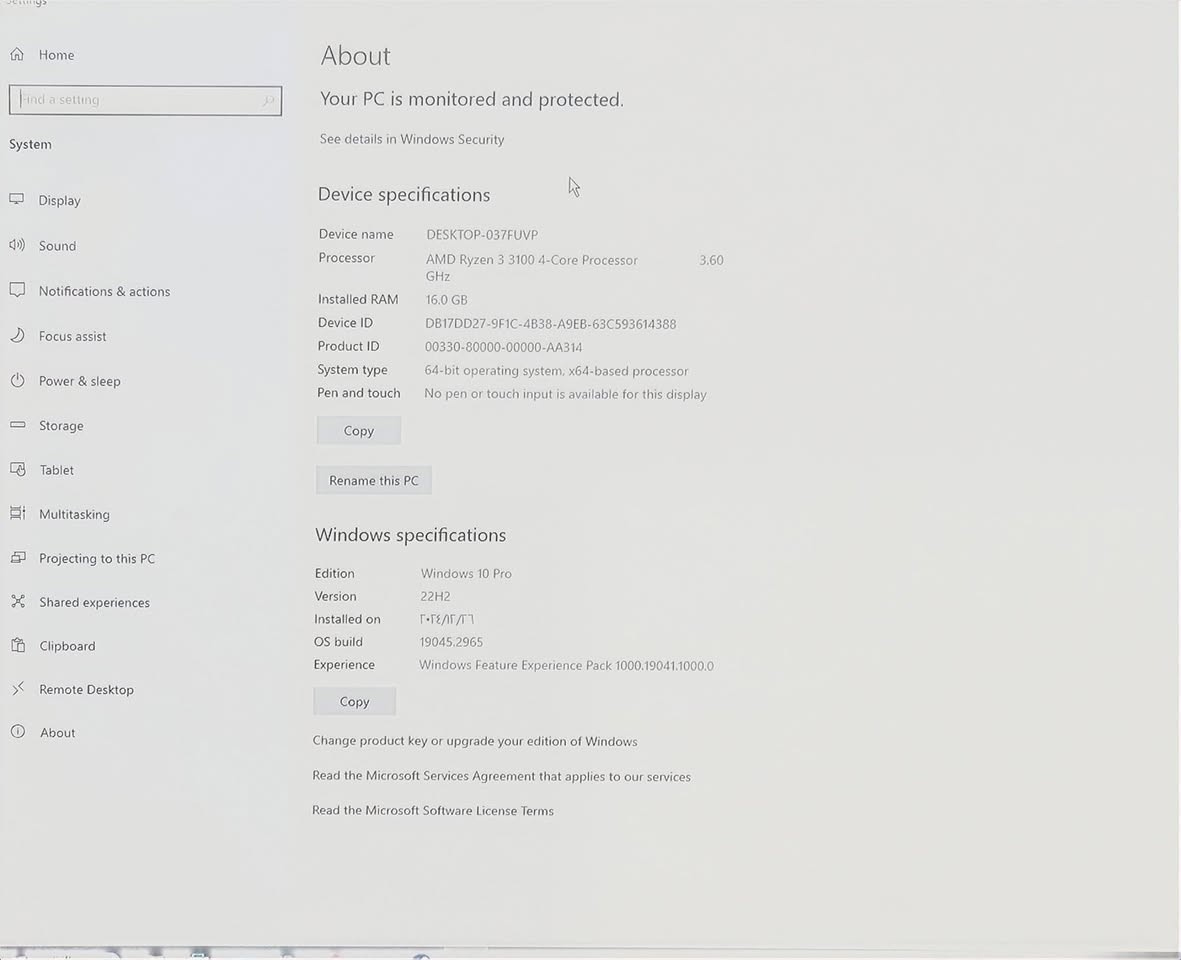The width and height of the screenshot is (1181, 960).
Task: Open Display settings via monitor icon
Action: 17,200
